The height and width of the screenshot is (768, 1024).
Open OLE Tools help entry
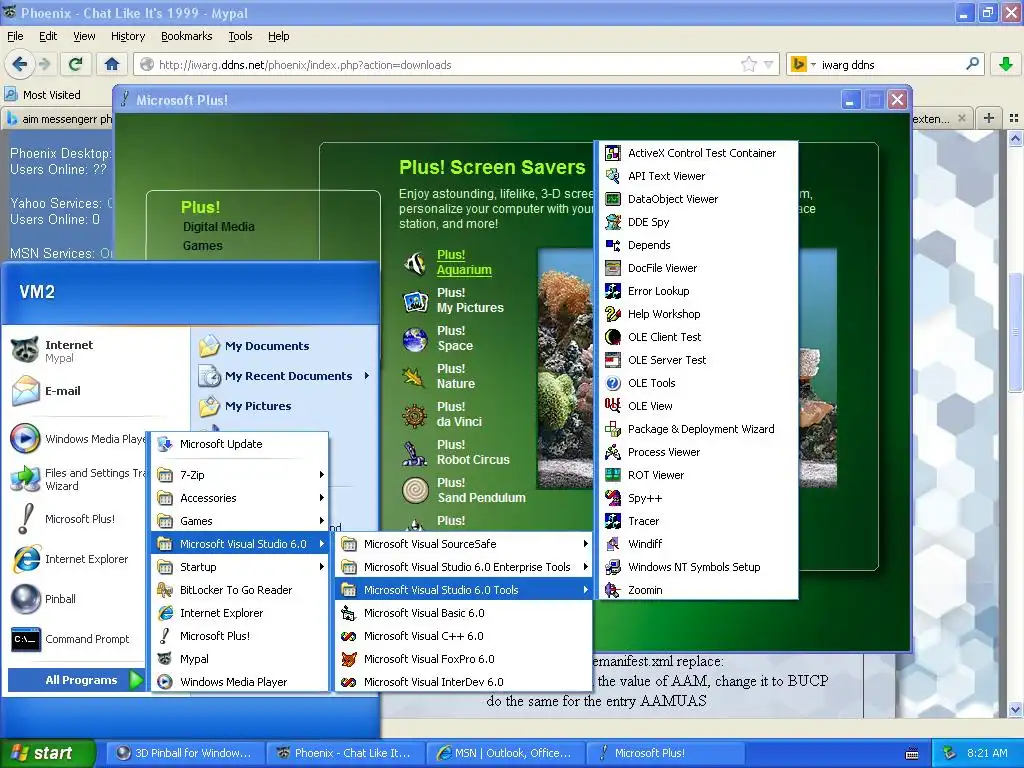pos(698,383)
